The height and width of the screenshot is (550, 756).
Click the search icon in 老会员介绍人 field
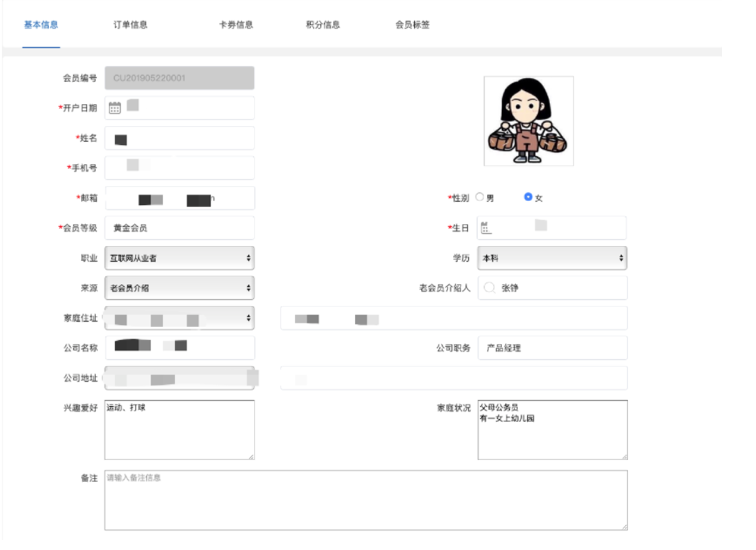pos(489,287)
